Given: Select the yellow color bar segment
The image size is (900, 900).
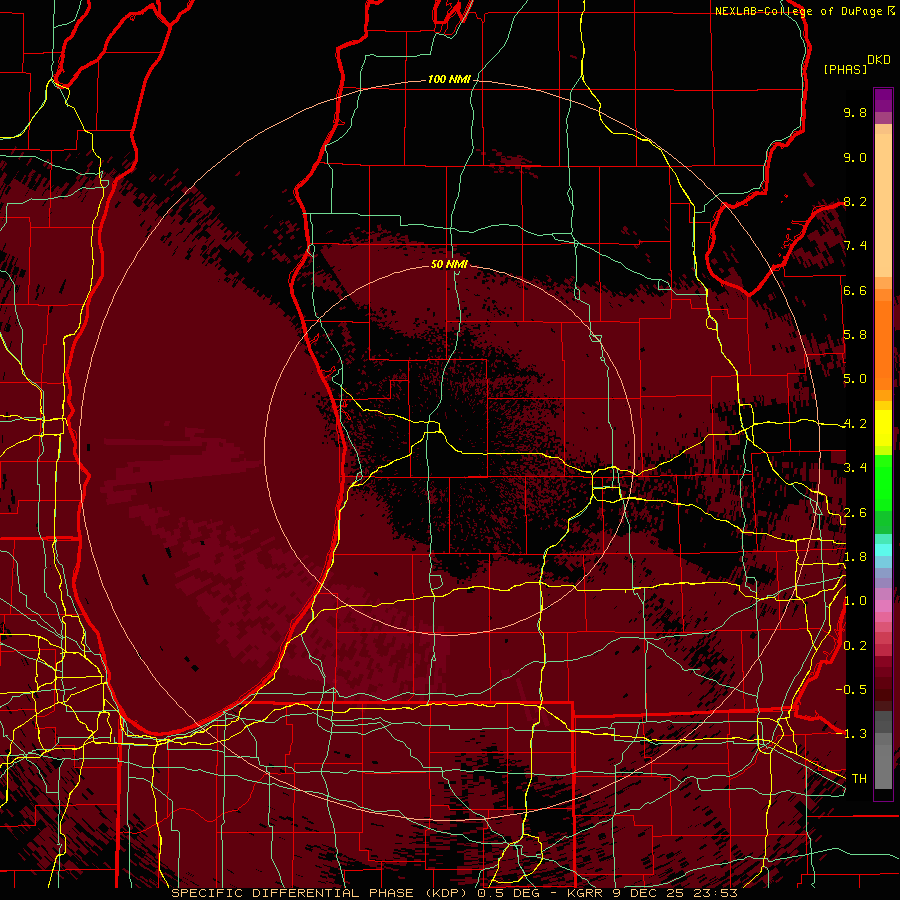Looking at the screenshot, I should (x=883, y=428).
